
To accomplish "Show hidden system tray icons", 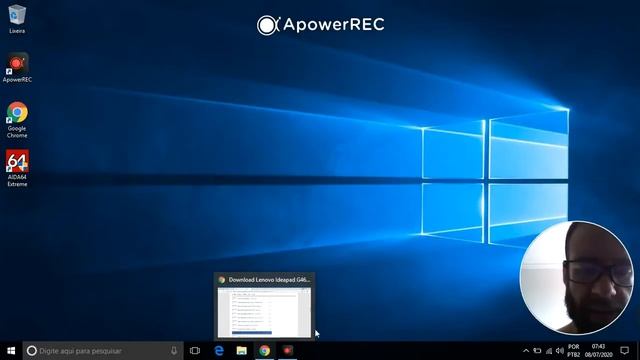I will point(526,351).
